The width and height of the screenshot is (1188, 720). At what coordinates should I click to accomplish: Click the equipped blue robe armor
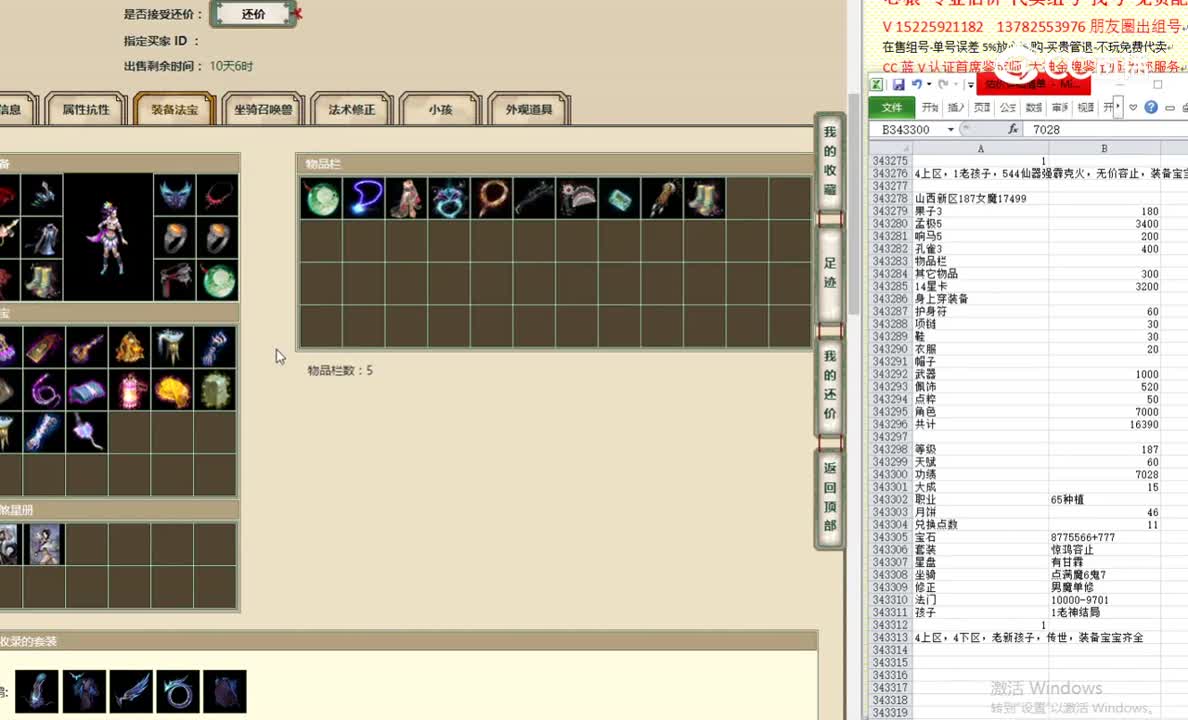coord(42,237)
